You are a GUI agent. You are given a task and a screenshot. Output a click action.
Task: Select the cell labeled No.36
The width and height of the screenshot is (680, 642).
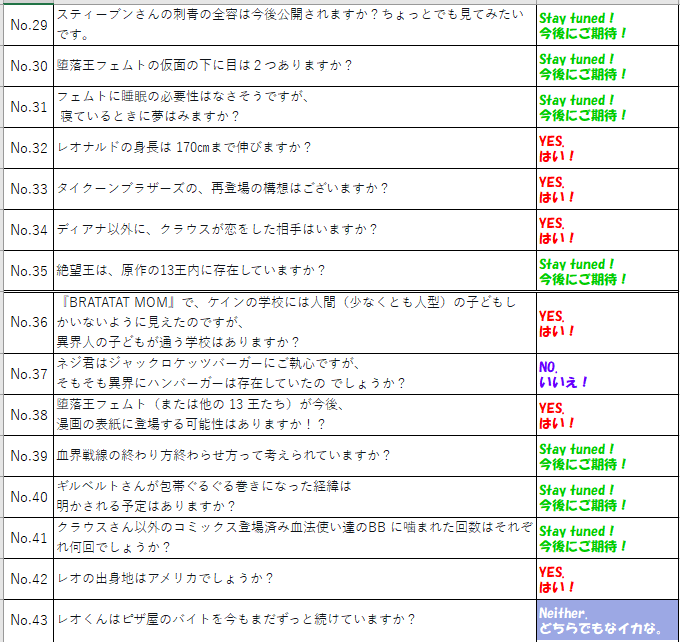tap(29, 322)
